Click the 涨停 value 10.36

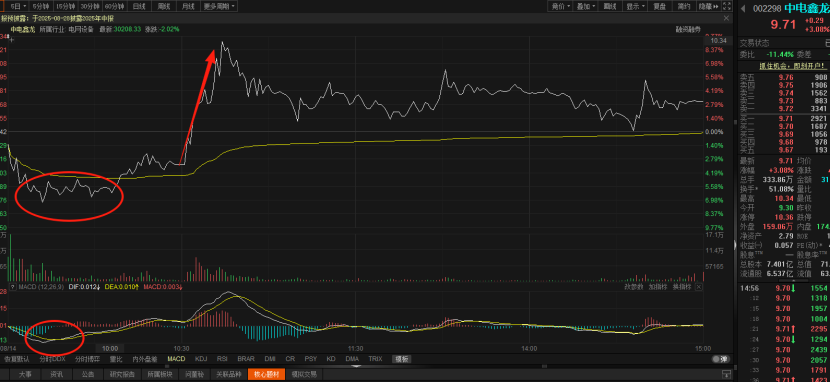pyautogui.click(x=783, y=217)
